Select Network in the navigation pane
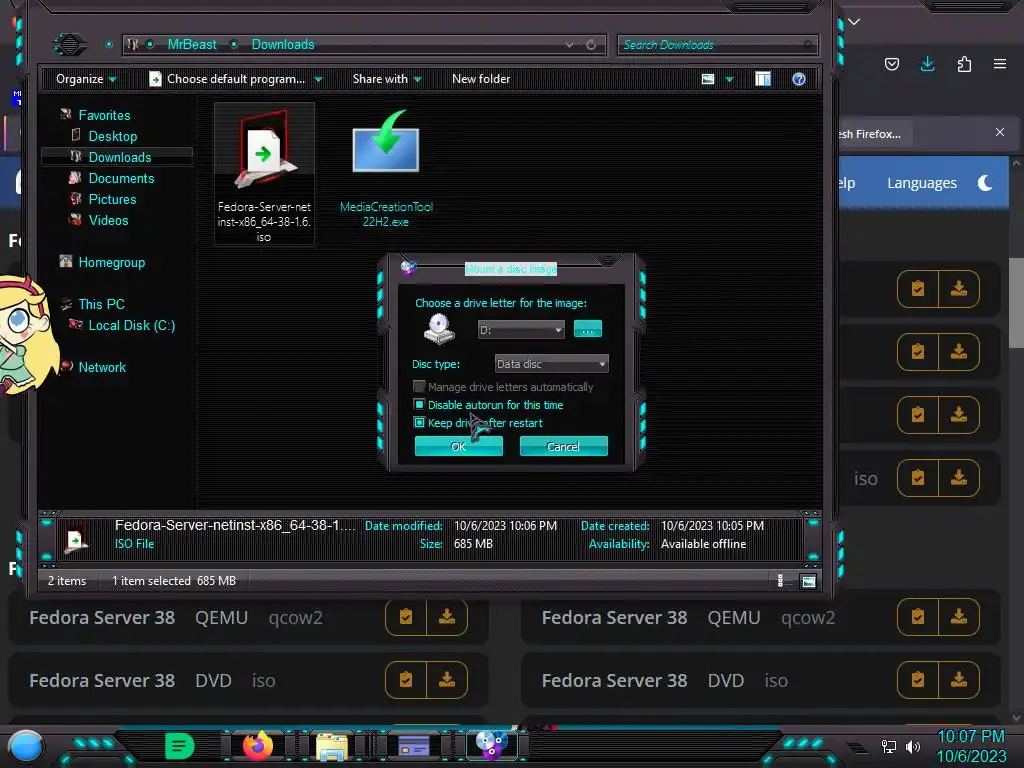Image resolution: width=1024 pixels, height=768 pixels. 102,367
